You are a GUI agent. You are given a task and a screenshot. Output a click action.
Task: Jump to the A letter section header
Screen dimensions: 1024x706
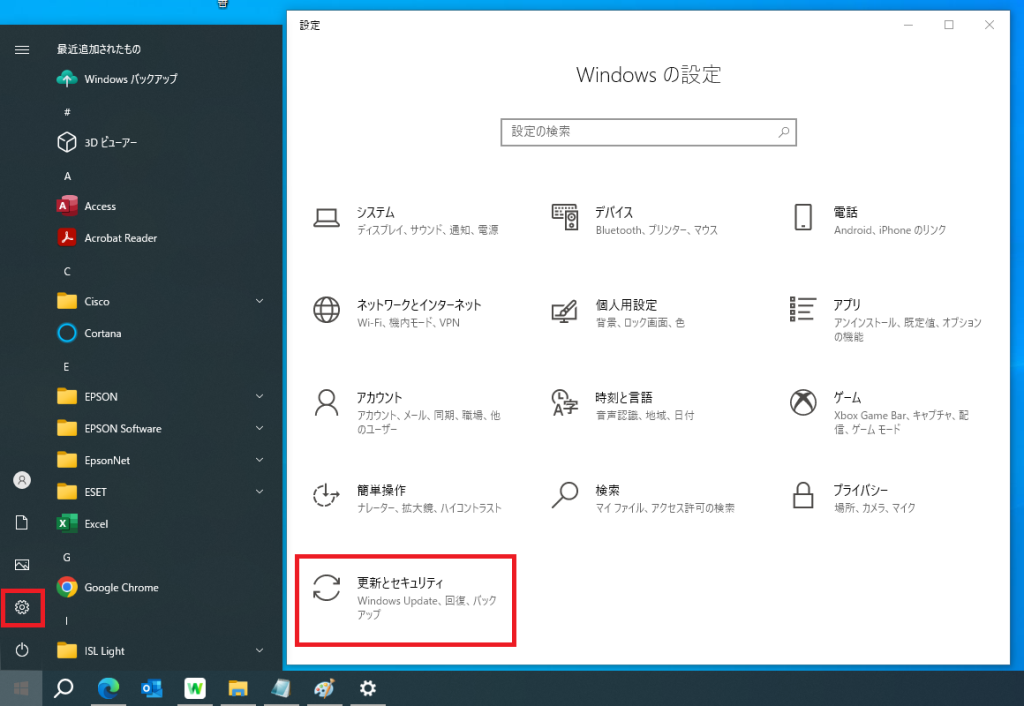click(67, 176)
